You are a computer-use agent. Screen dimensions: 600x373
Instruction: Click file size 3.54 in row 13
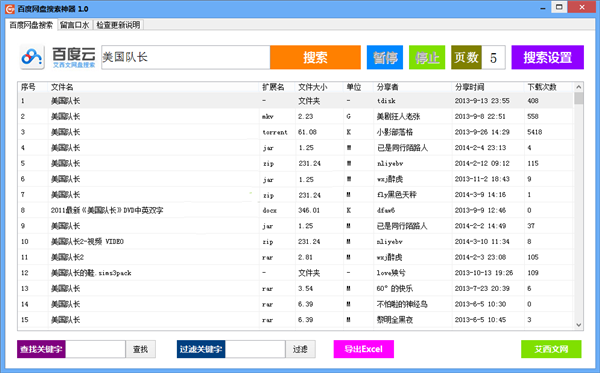(x=305, y=288)
